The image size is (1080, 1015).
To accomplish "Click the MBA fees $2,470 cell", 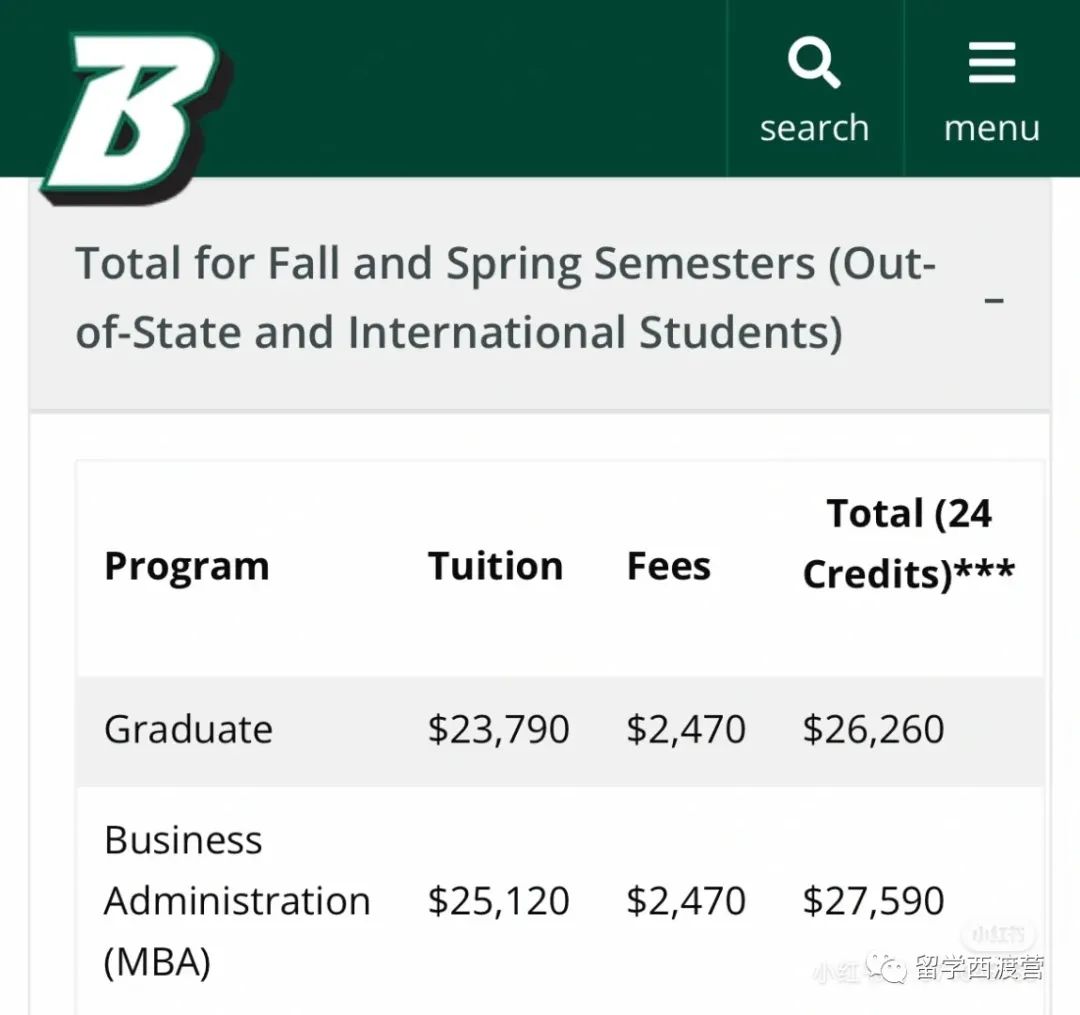I will point(686,901).
